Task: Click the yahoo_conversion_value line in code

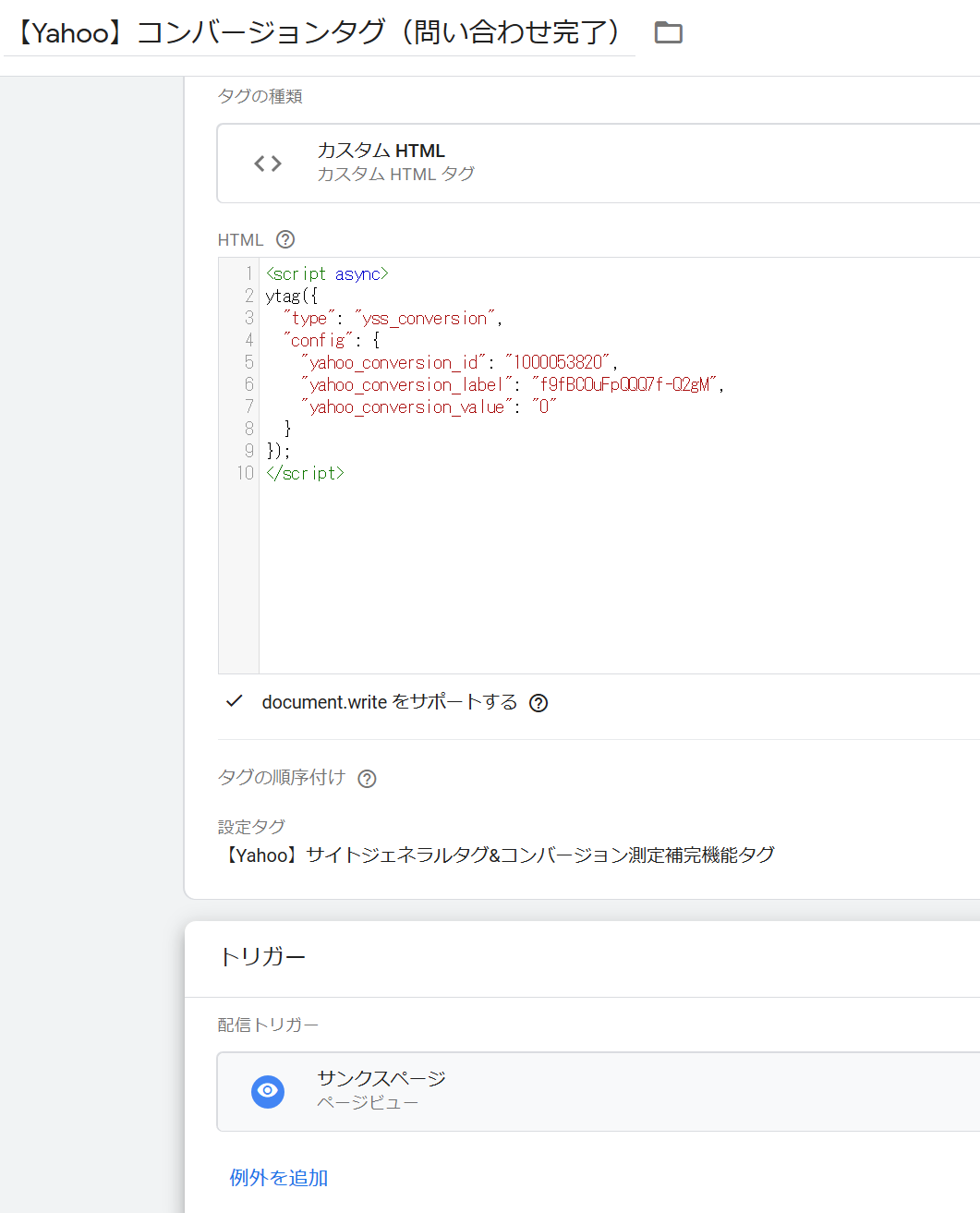Action: pos(429,406)
